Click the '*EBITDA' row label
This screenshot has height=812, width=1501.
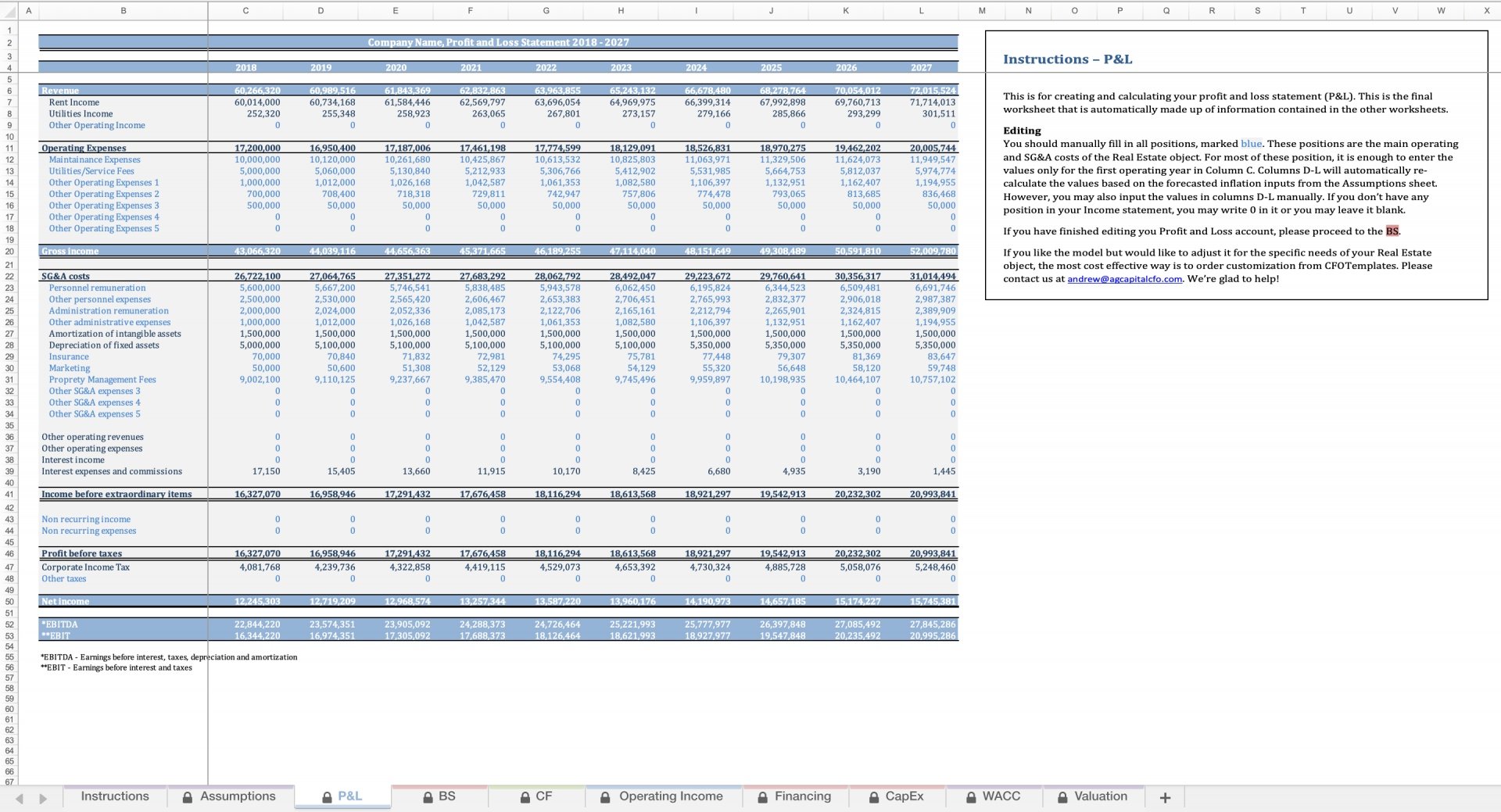coord(59,624)
